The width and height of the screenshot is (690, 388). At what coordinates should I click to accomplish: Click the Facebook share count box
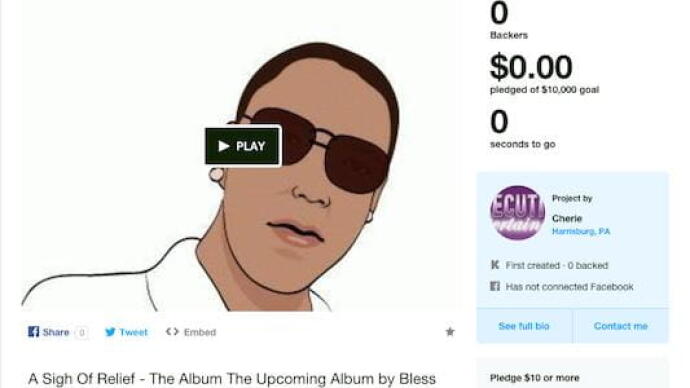(81, 333)
